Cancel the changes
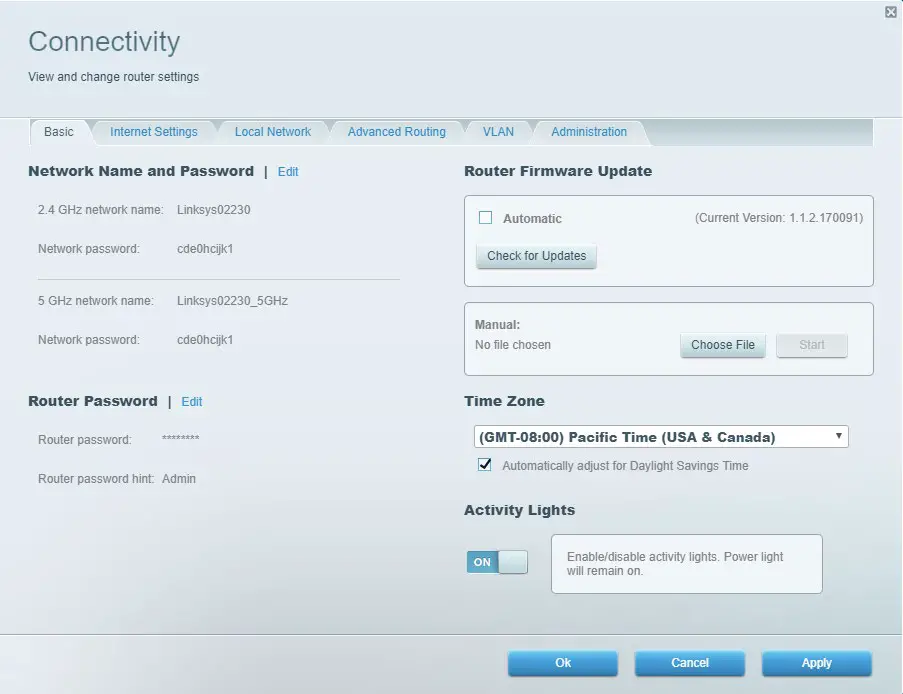903x694 pixels. [x=689, y=663]
